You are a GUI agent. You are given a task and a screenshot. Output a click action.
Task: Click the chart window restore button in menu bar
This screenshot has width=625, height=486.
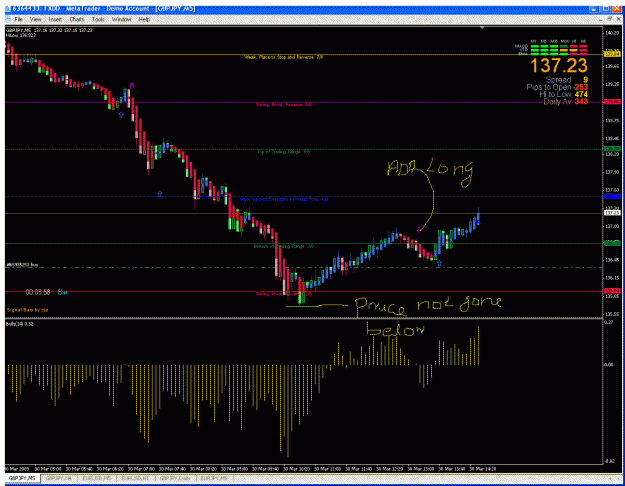[x=609, y=19]
